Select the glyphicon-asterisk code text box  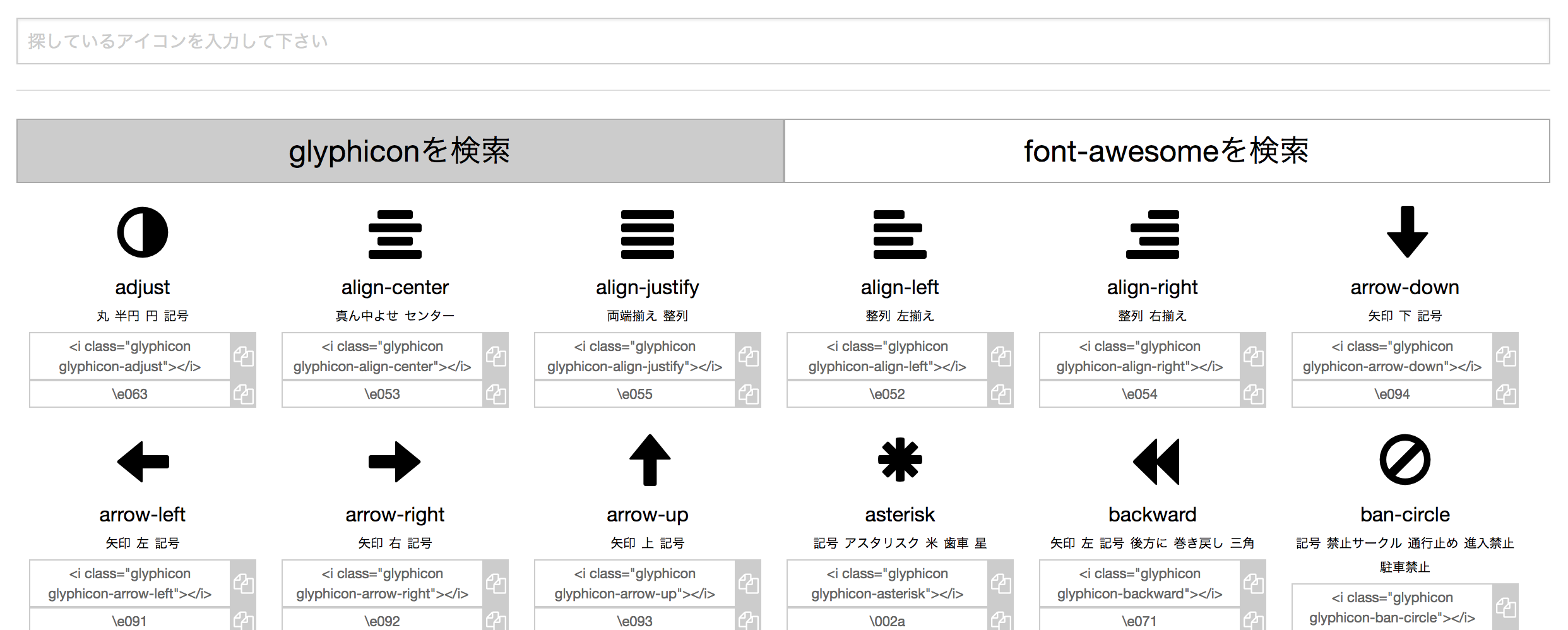tap(888, 583)
